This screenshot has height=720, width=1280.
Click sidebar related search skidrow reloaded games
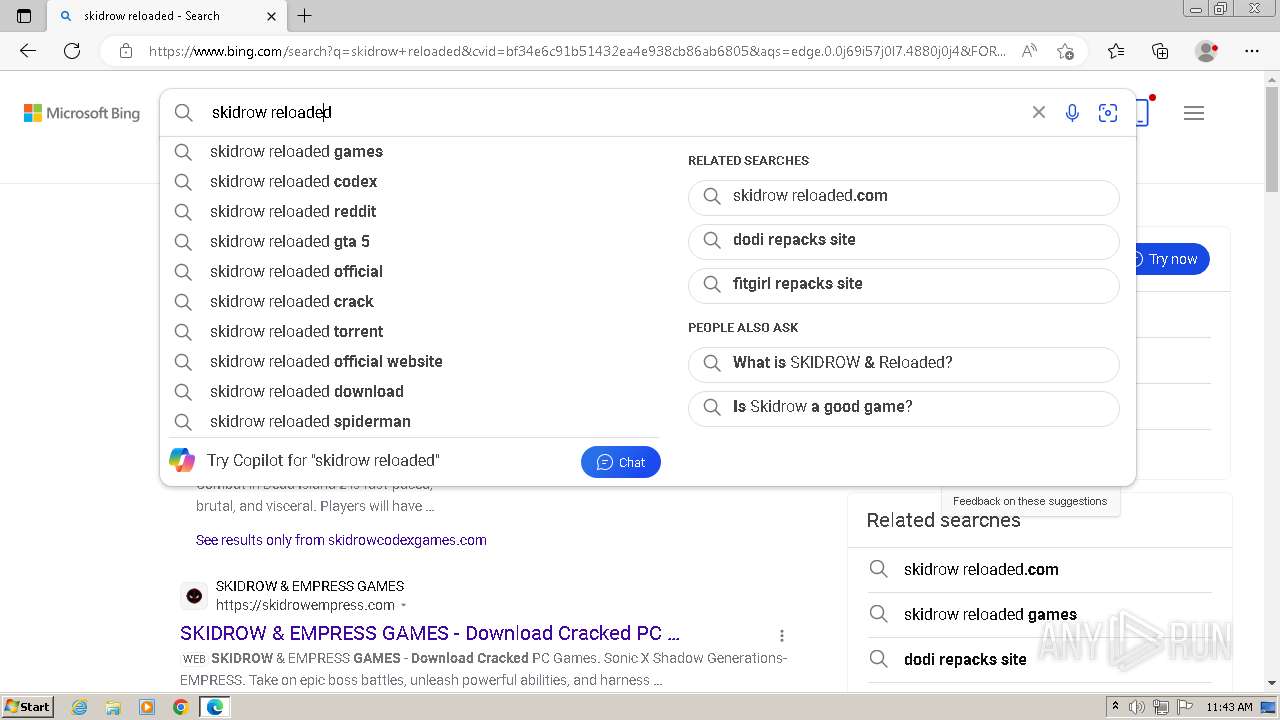(990, 614)
